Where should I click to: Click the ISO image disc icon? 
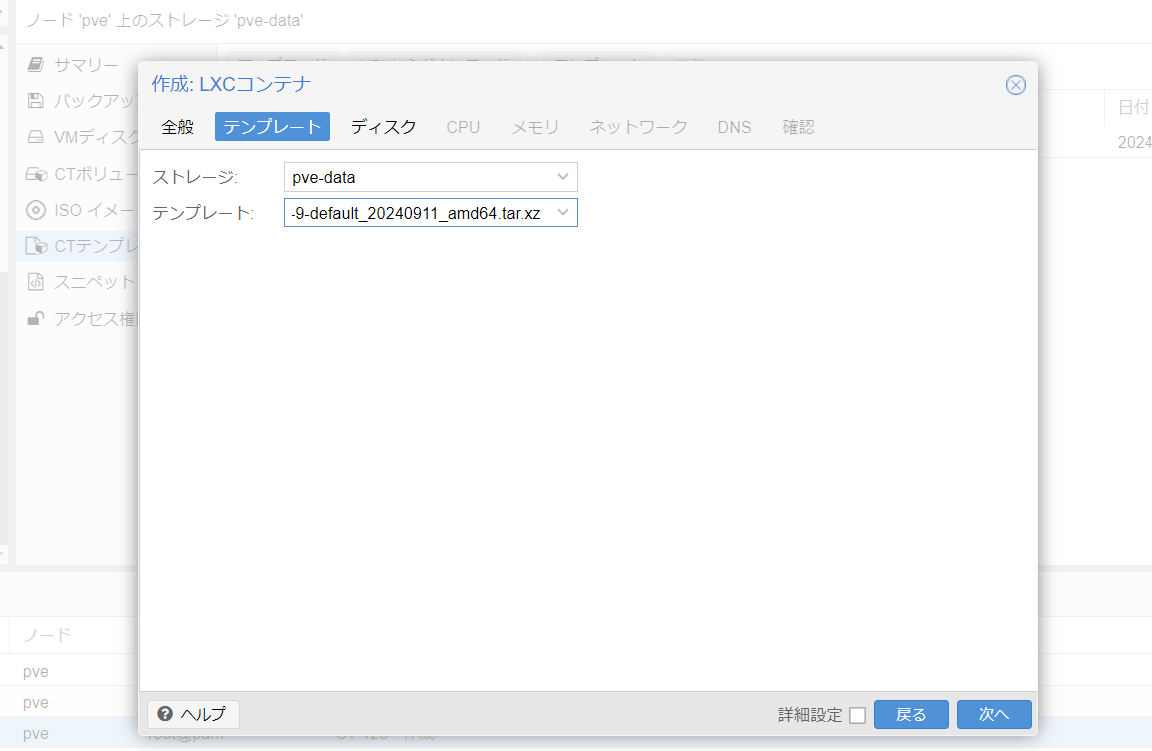35,210
